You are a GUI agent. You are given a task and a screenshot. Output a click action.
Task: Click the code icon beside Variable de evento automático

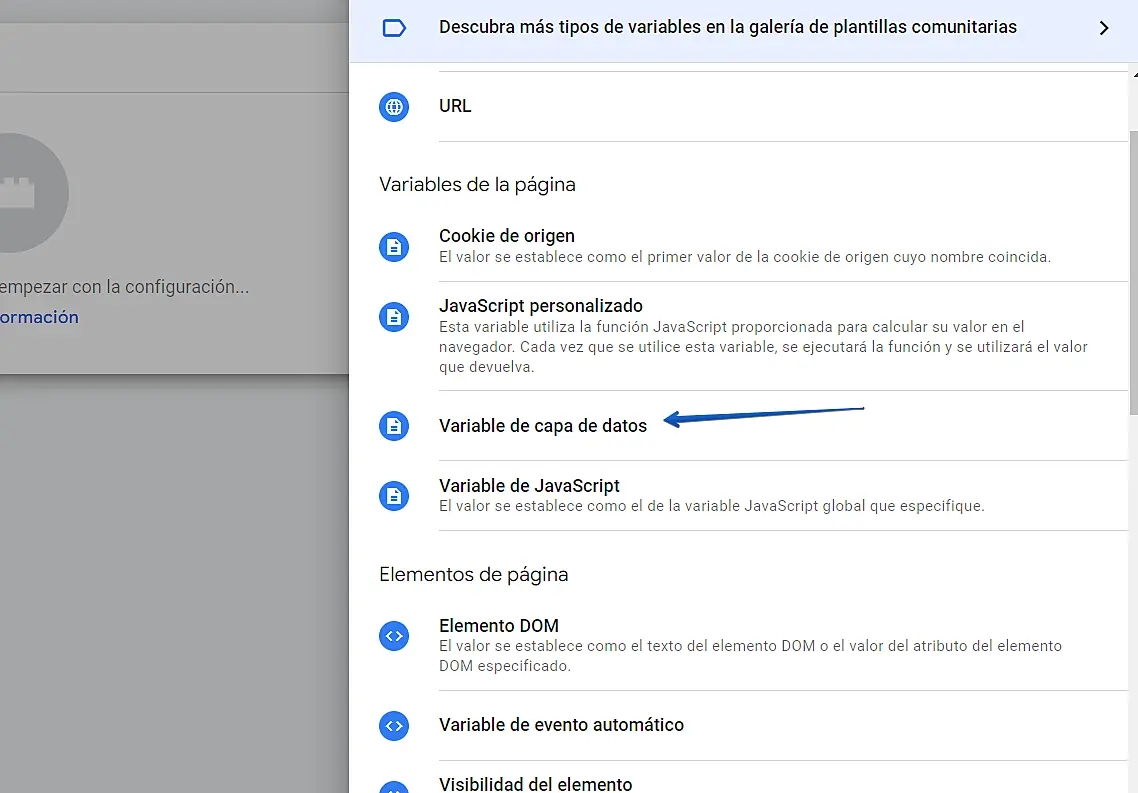click(x=394, y=726)
